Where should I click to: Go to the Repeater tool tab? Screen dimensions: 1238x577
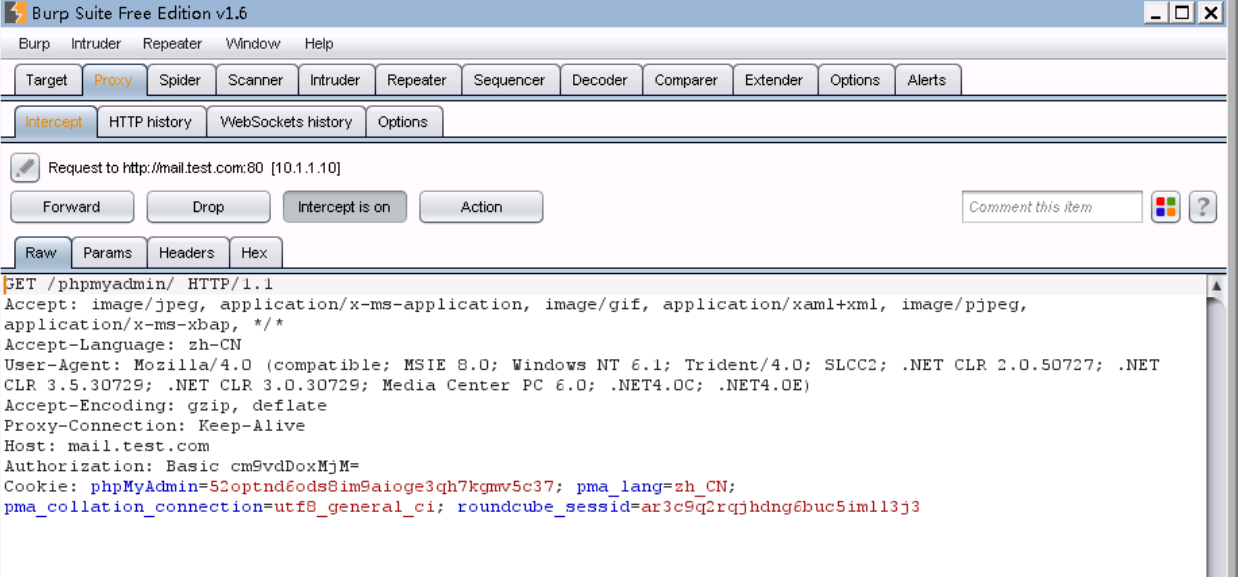click(x=417, y=80)
